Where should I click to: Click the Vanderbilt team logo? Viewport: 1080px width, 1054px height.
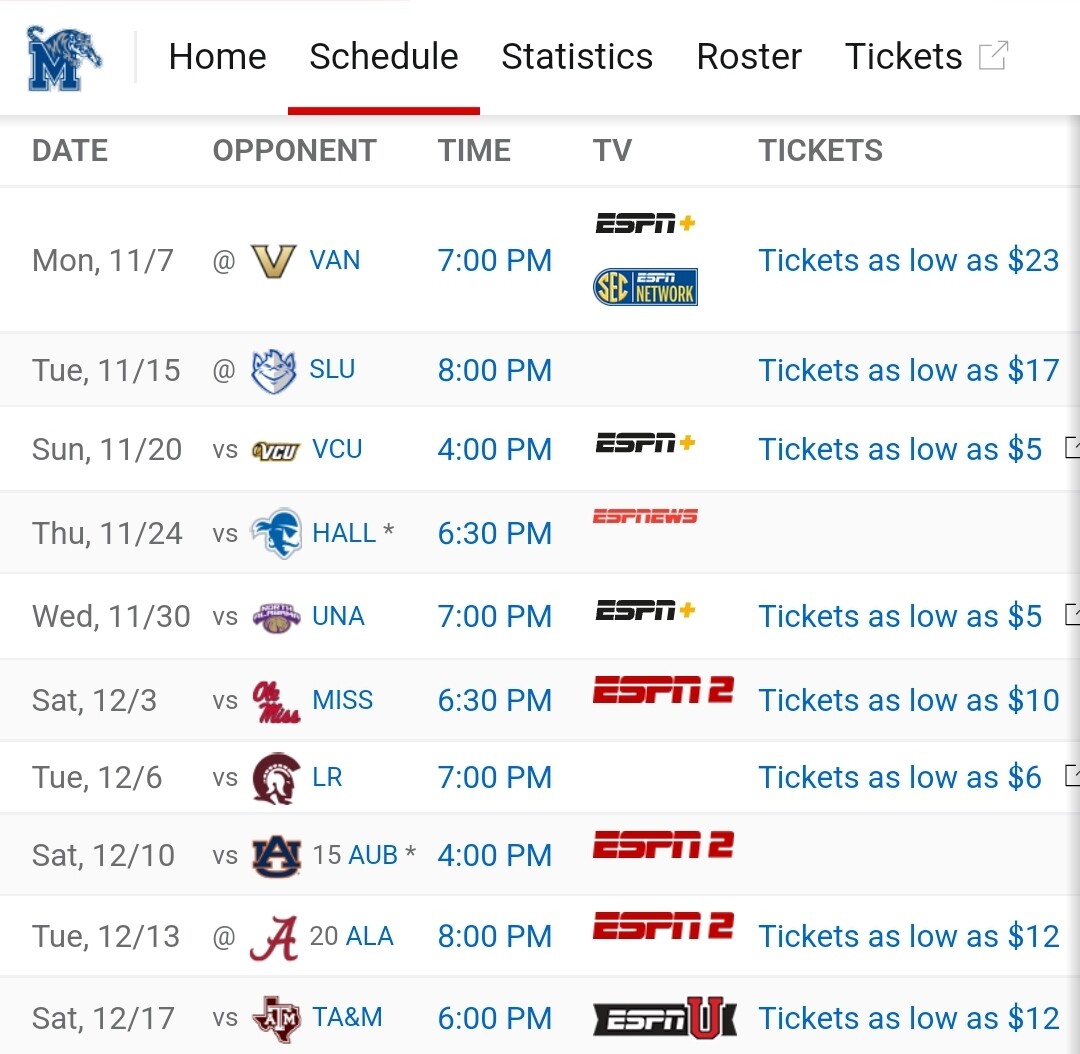click(x=273, y=261)
